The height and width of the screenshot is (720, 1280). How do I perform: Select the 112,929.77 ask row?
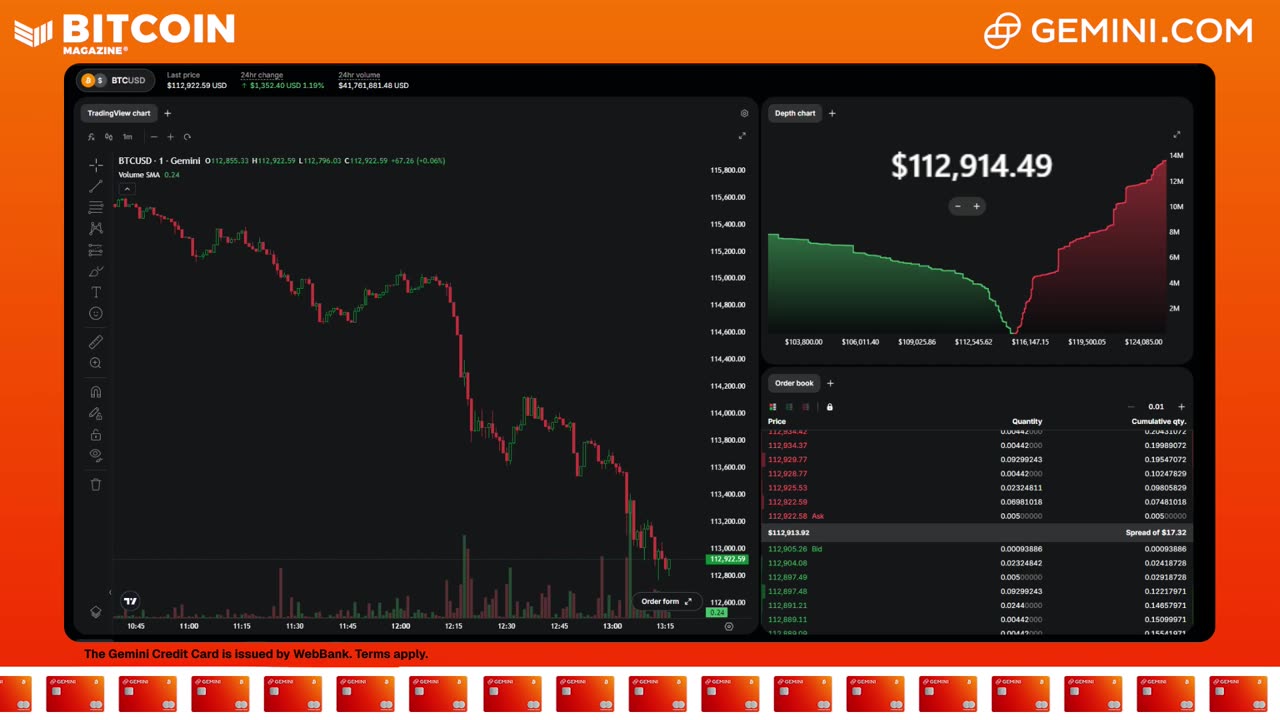pos(976,460)
